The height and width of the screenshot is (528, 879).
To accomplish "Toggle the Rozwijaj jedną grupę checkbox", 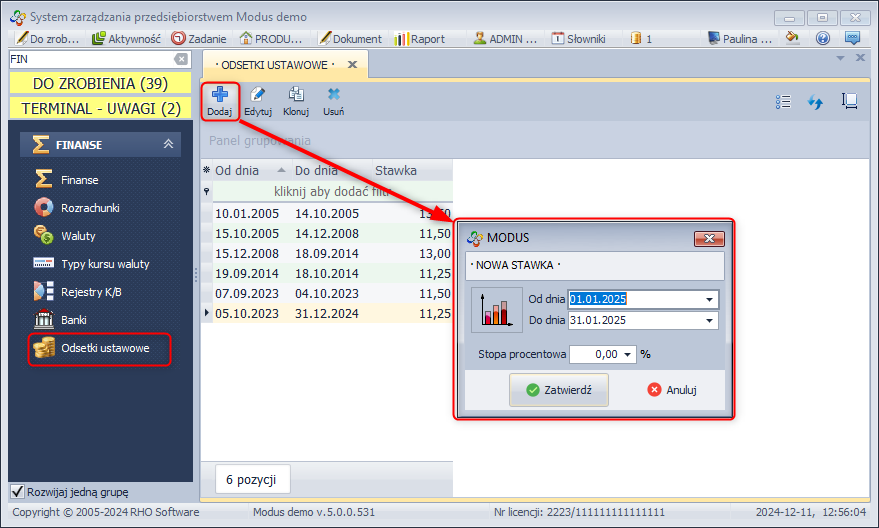I will 17,492.
